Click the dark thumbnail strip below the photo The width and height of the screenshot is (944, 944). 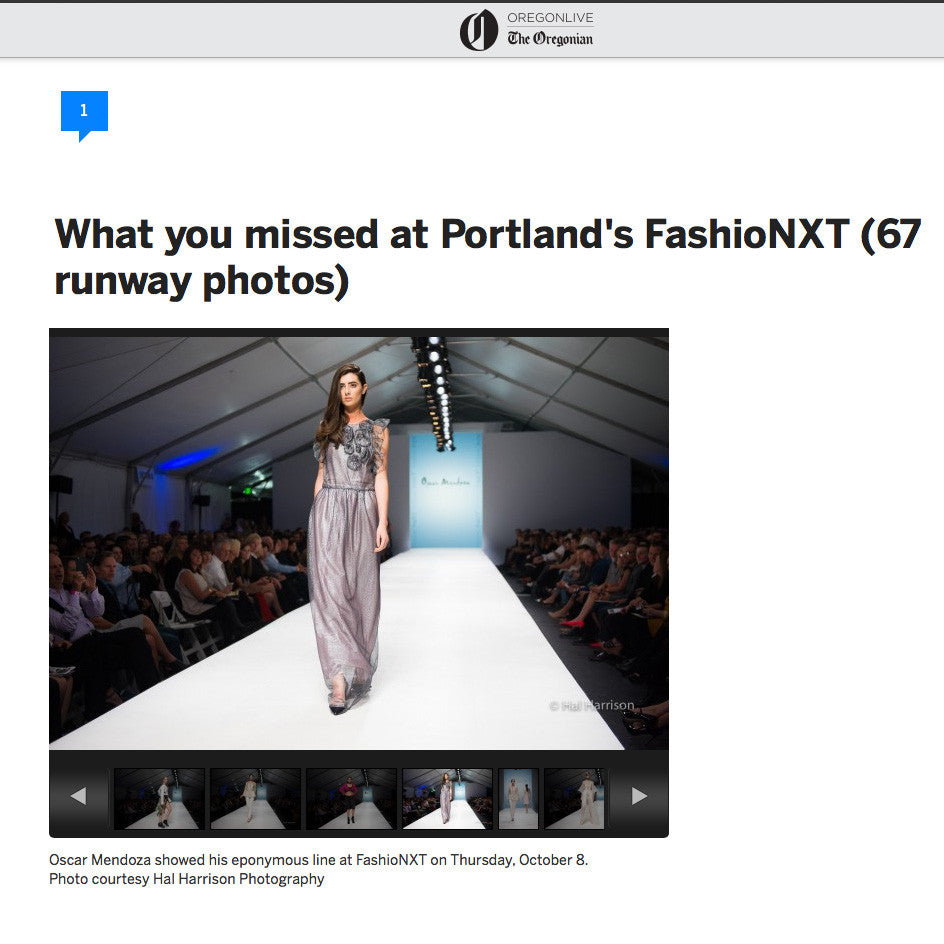click(358, 799)
